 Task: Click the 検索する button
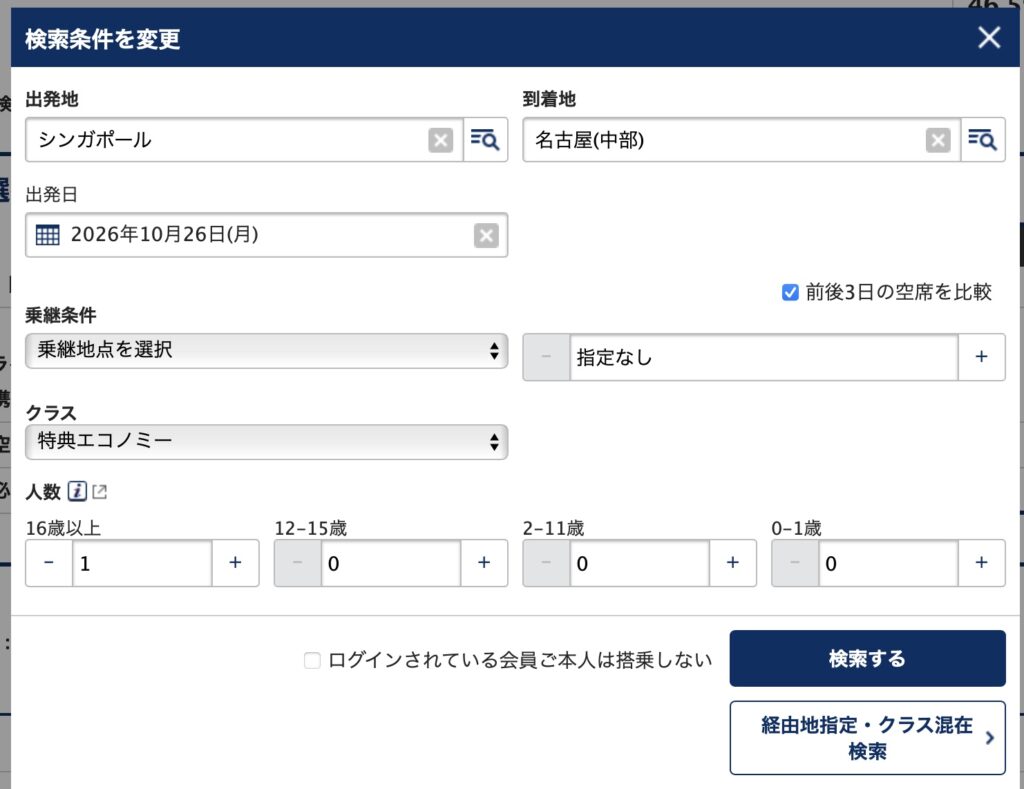point(867,659)
